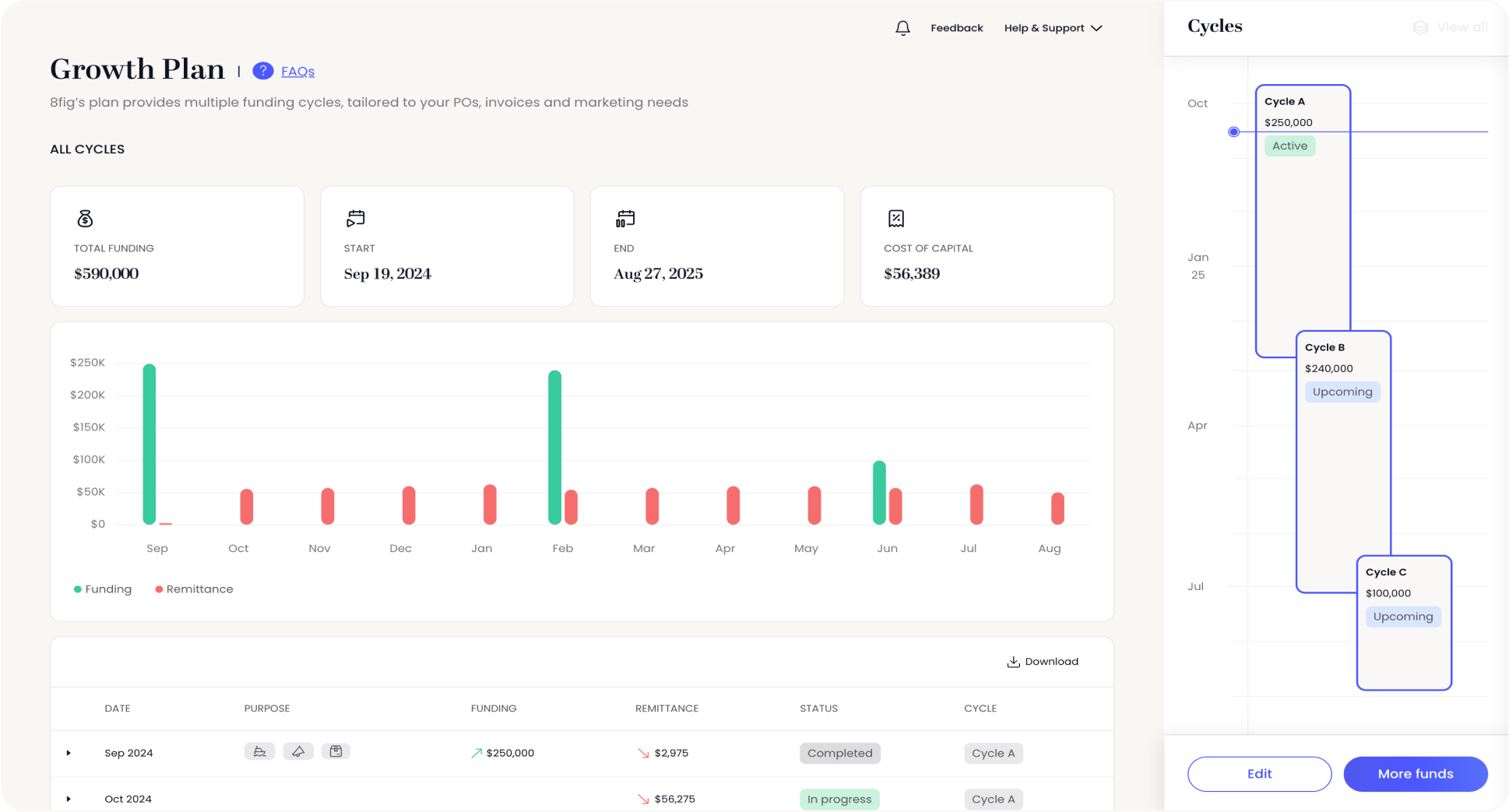Click the February green funding bar

[554, 447]
